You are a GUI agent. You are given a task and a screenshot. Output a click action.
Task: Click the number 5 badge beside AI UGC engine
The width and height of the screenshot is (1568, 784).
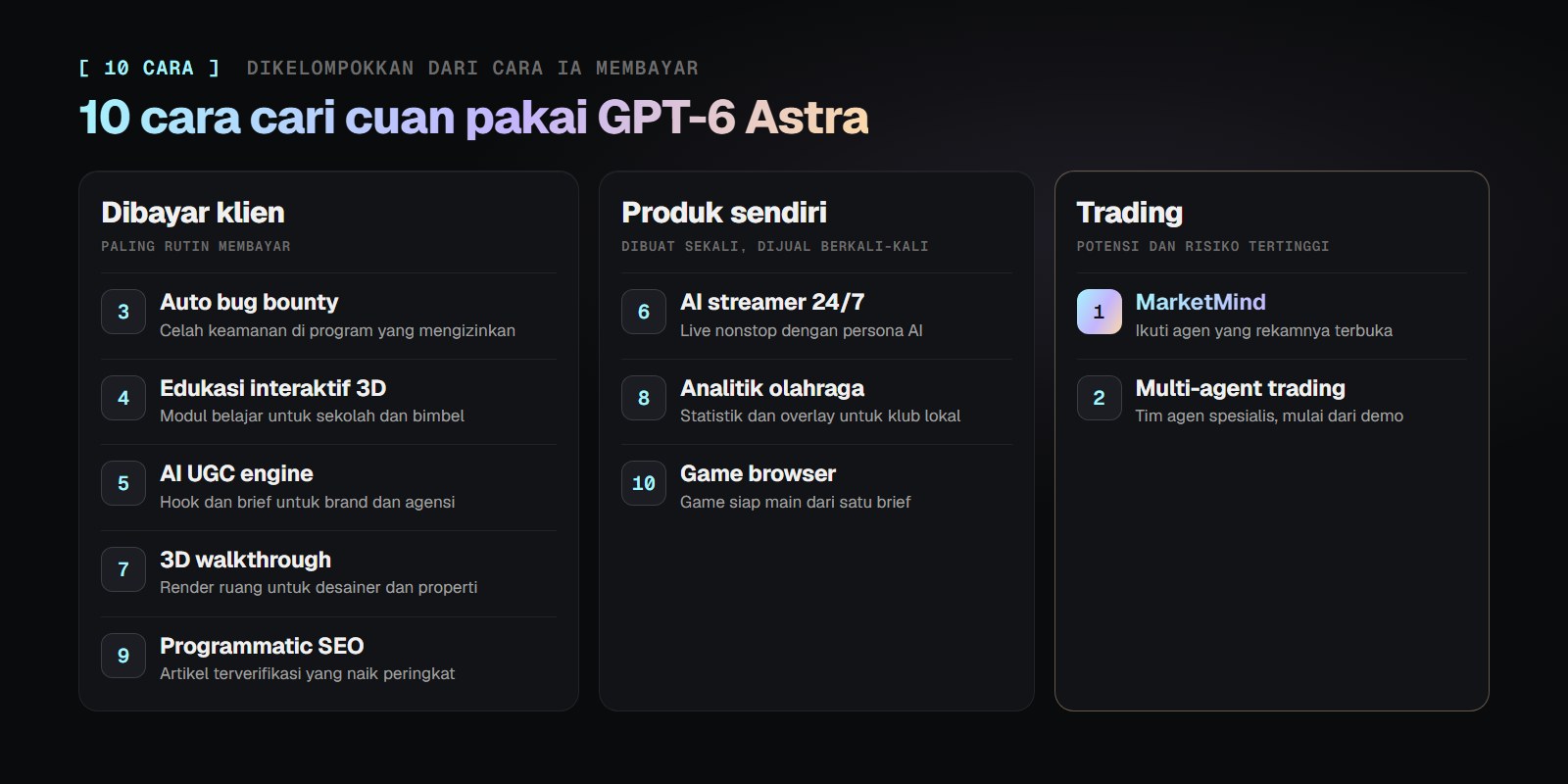(123, 483)
